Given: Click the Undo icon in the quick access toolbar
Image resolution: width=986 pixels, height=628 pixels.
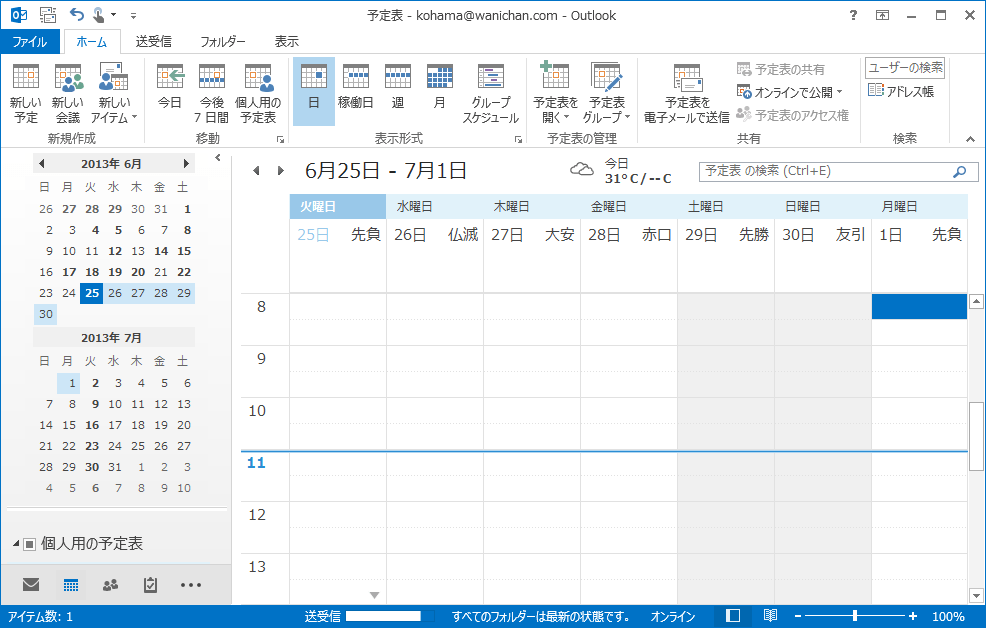Looking at the screenshot, I should pyautogui.click(x=77, y=14).
